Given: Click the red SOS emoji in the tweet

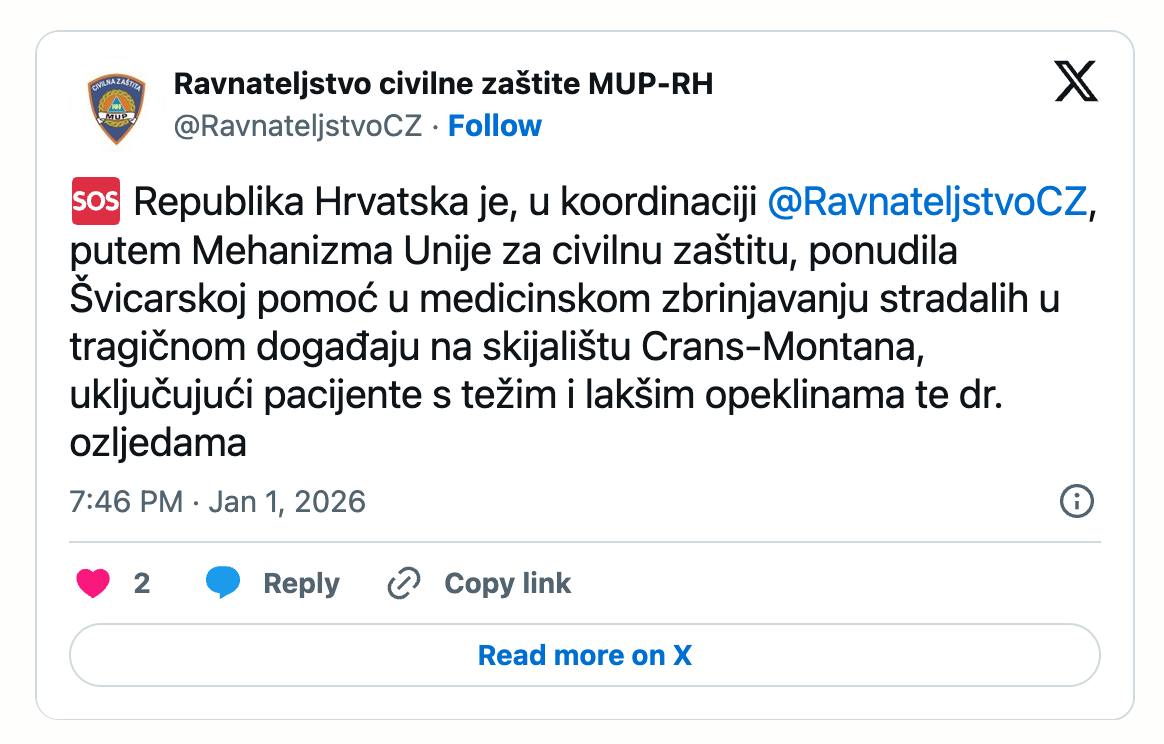Looking at the screenshot, I should point(95,202).
